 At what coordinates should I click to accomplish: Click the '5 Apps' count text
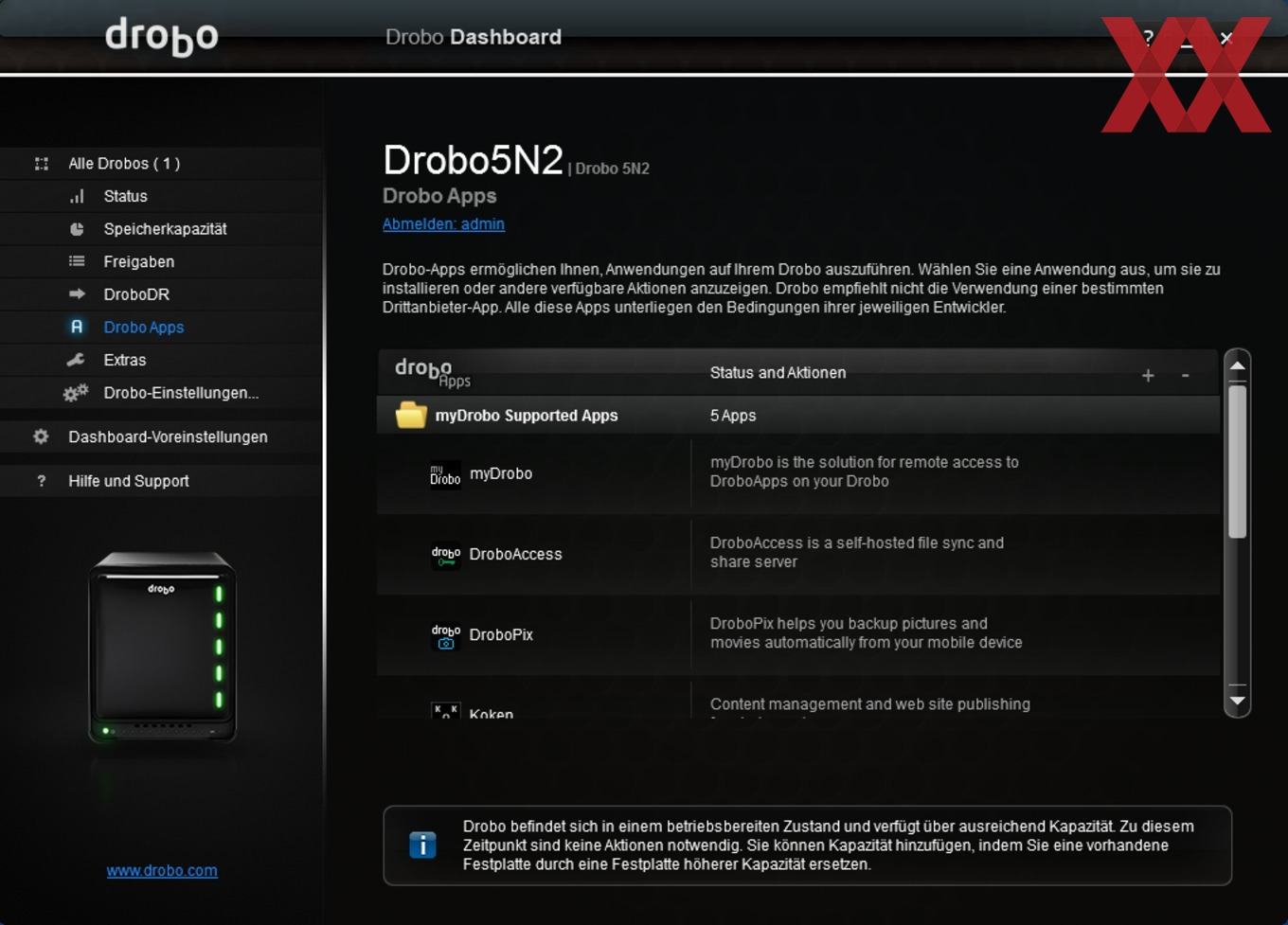point(733,416)
